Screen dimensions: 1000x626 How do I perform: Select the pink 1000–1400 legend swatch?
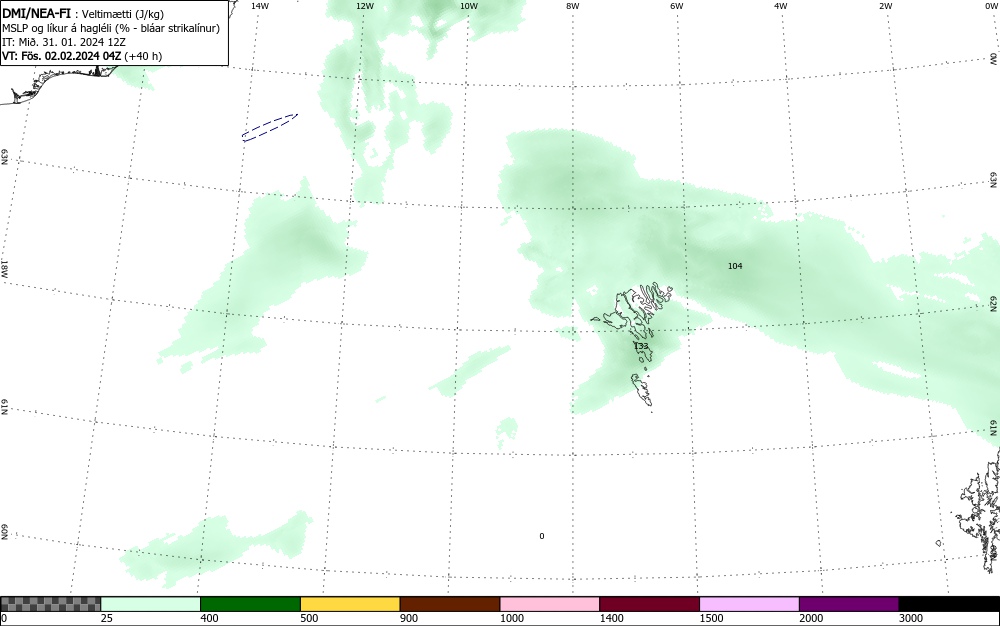(x=550, y=604)
